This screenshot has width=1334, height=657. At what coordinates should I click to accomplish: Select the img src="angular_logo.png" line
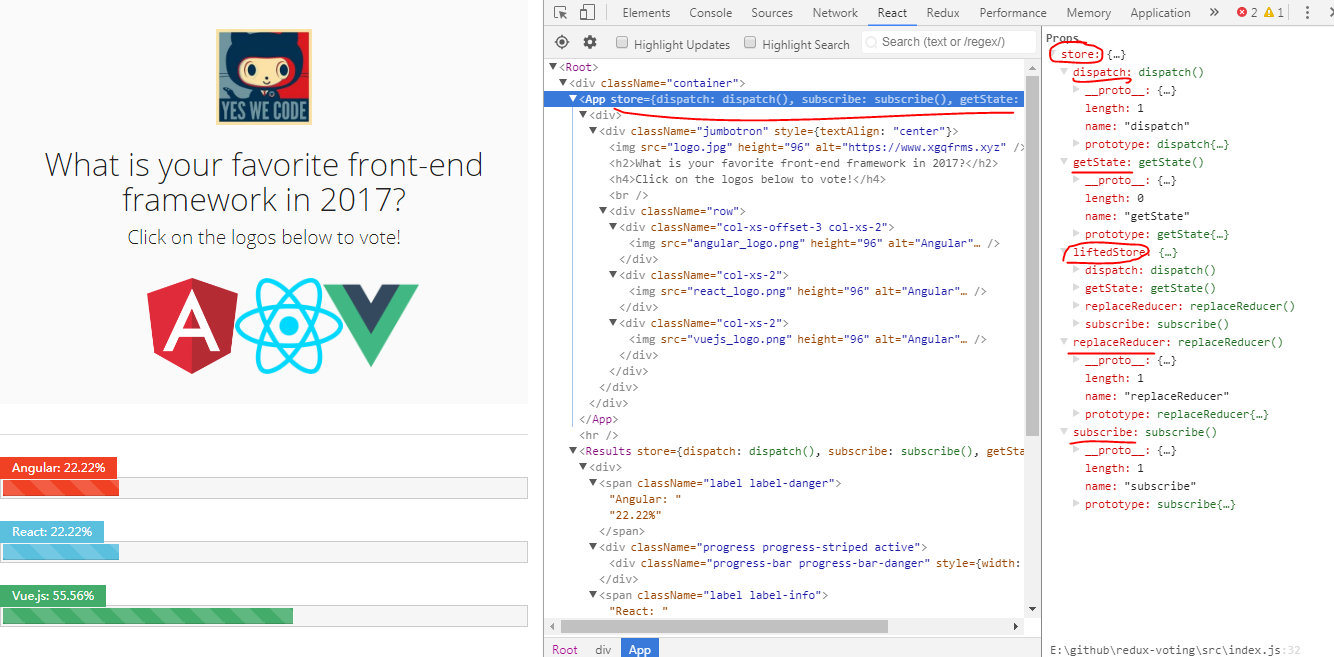pyautogui.click(x=814, y=243)
